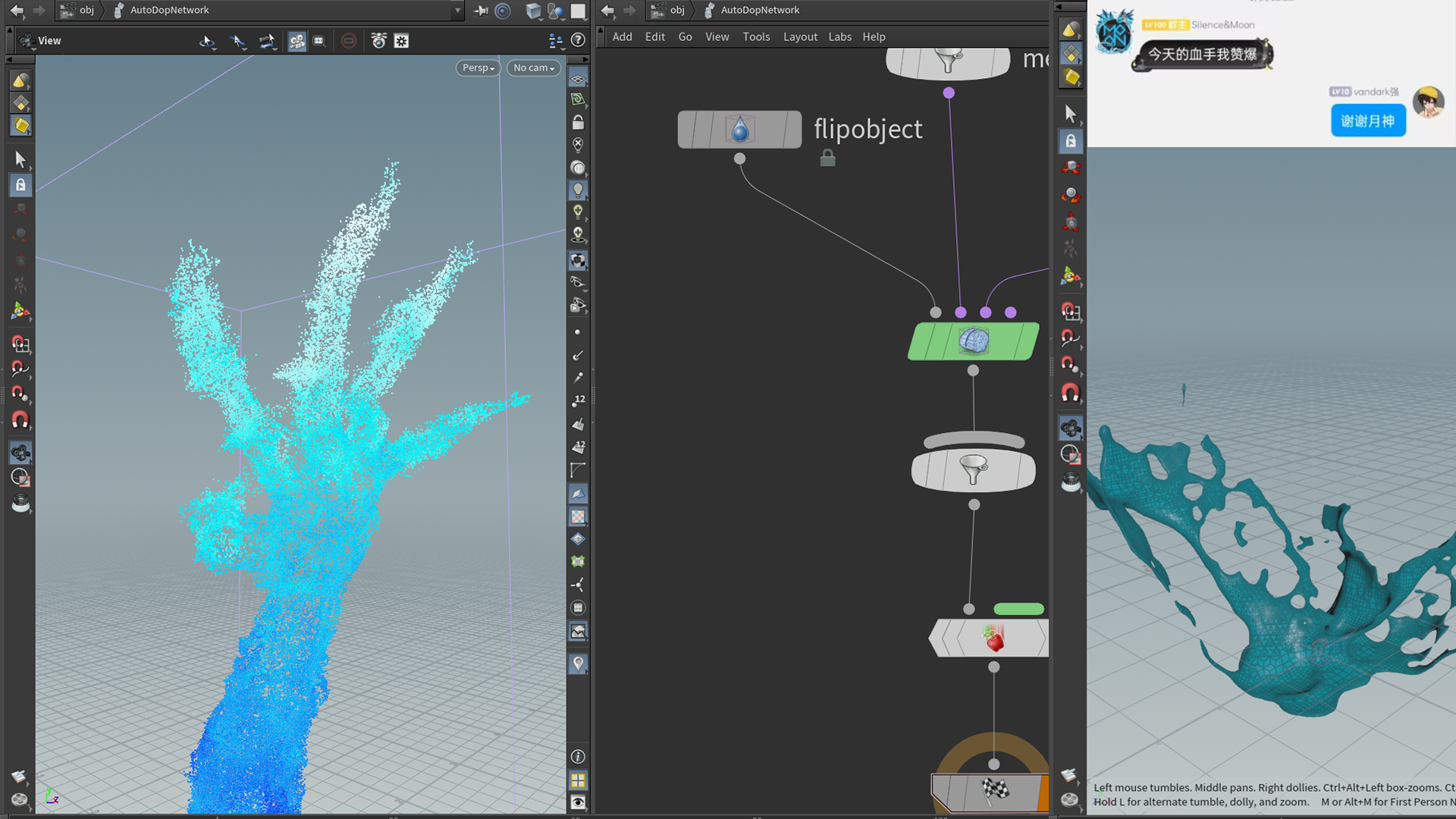1456x819 pixels.
Task: Click the obj breadcrumb in network editor
Action: (x=676, y=11)
